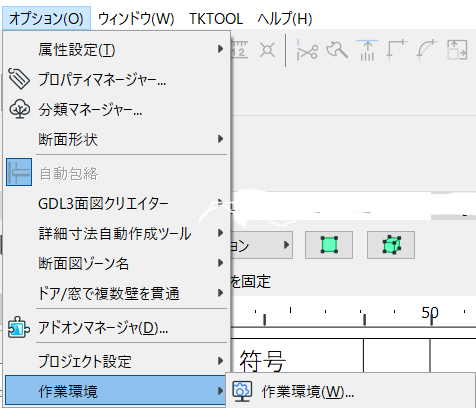The image size is (476, 408).
Task: Click the Property Manager tag icon
Action: 19,79
